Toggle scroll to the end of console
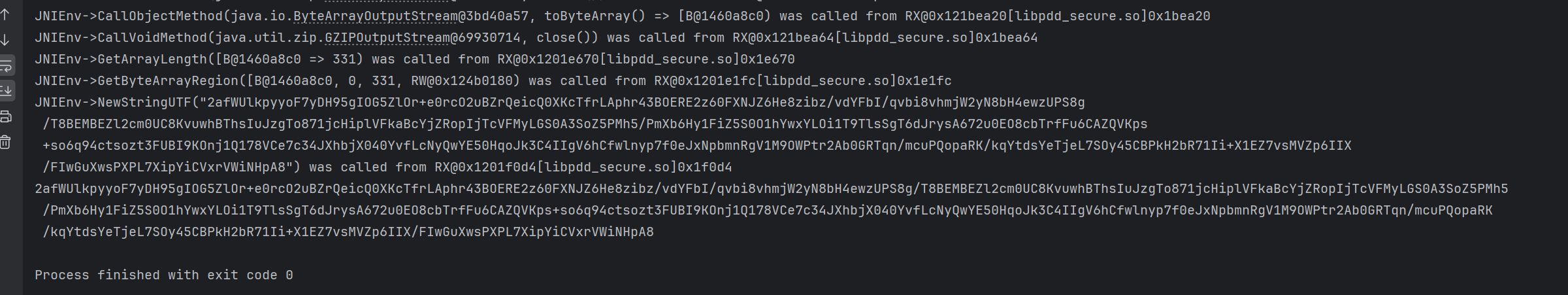 tap(6, 90)
